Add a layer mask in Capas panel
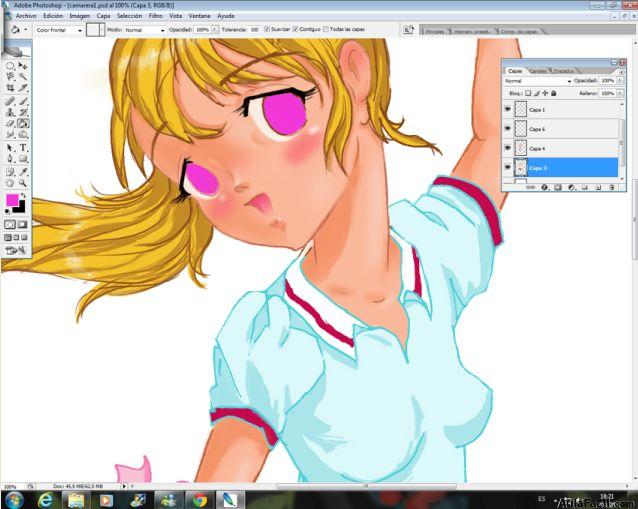Viewport: 638px width, 509px height. coord(558,188)
